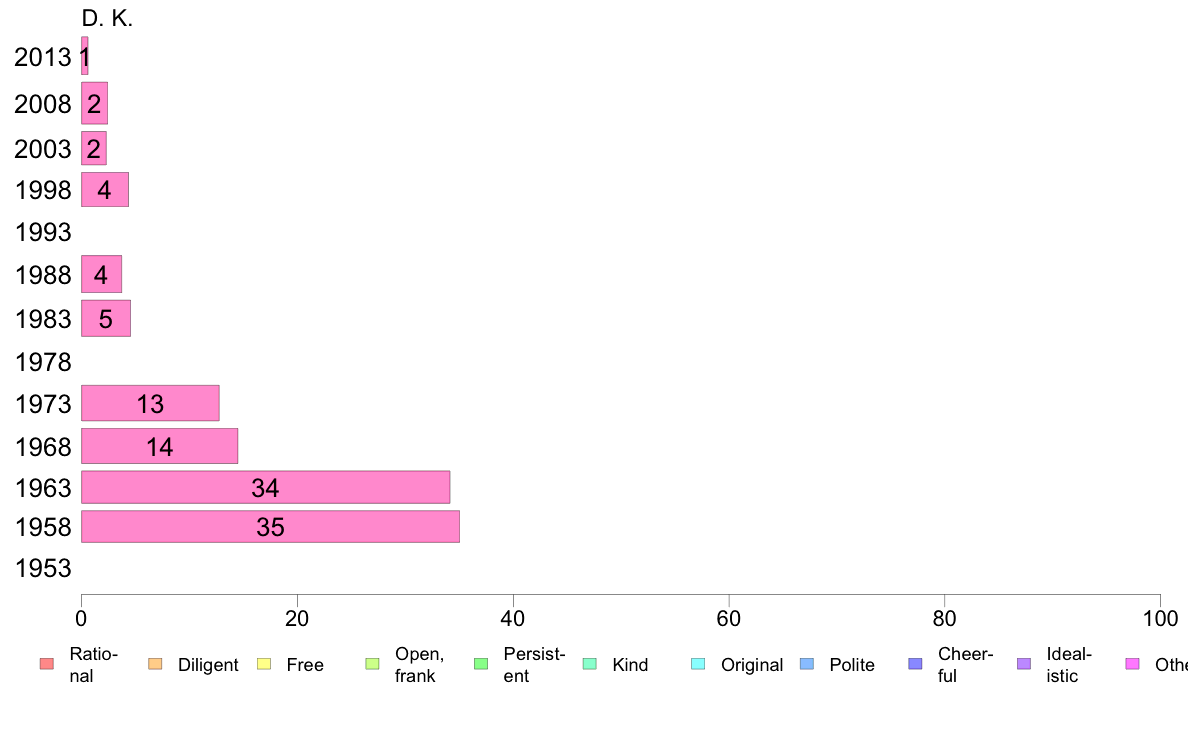The width and height of the screenshot is (1188, 736).
Task: Select the Open, frank legend swatch
Action: (x=372, y=664)
